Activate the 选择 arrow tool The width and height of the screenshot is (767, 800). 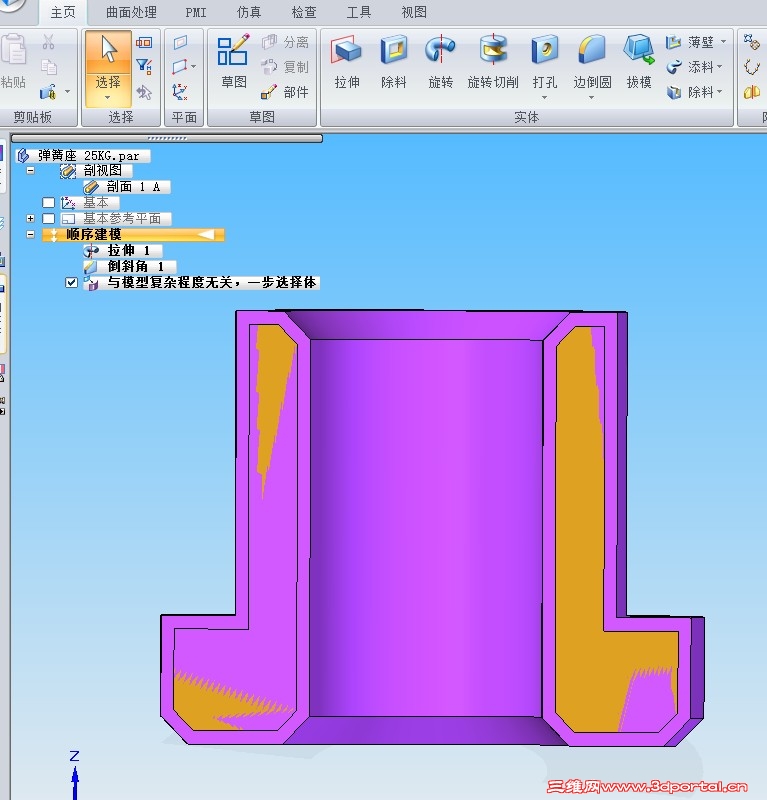(108, 60)
